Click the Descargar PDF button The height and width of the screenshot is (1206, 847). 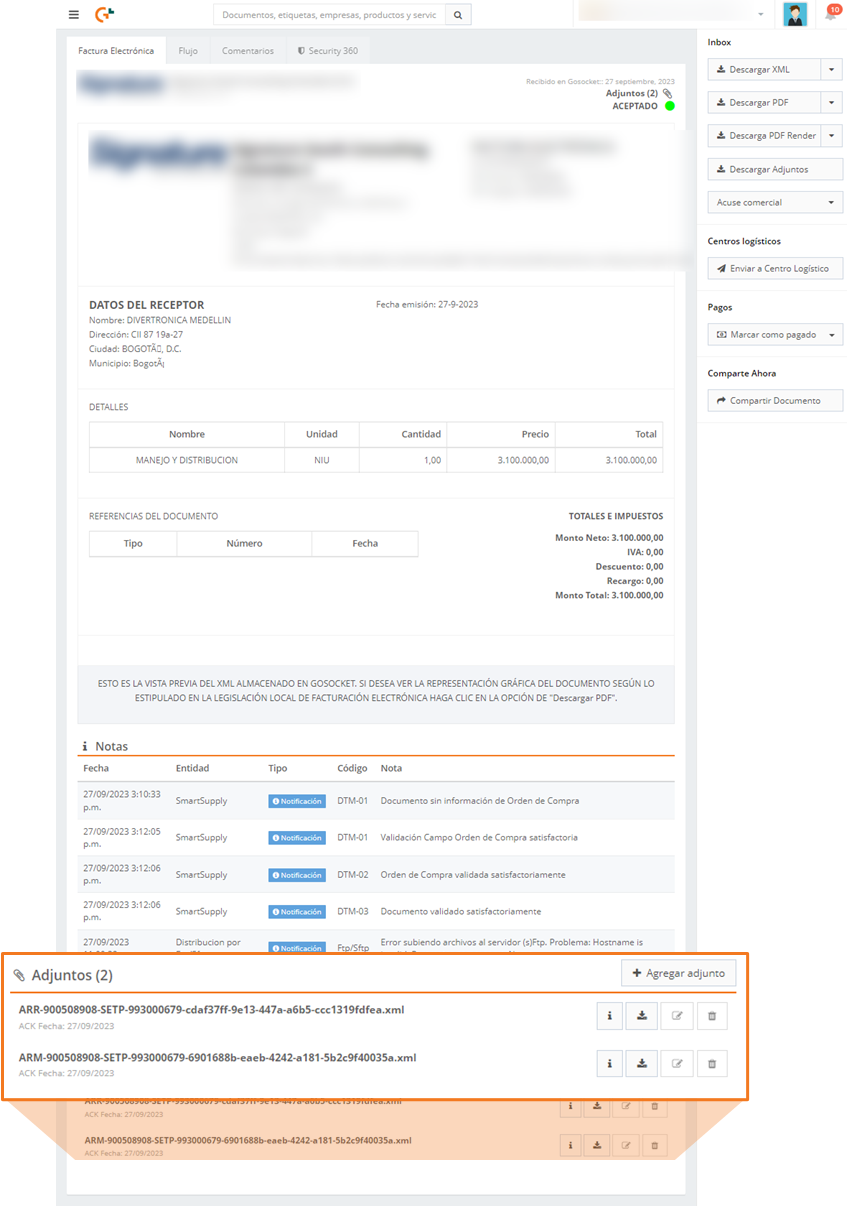click(764, 103)
